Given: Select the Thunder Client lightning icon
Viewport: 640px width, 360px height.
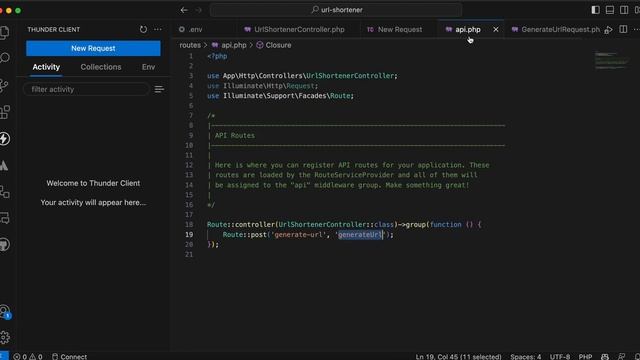Looking at the screenshot, I should [4, 139].
